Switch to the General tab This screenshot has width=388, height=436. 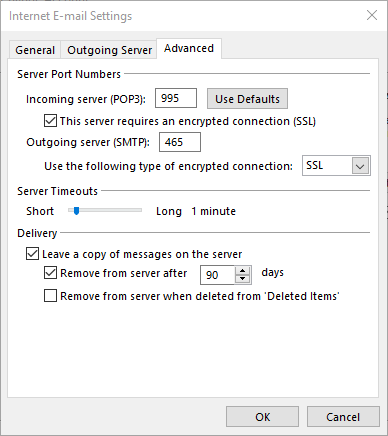coord(35,50)
